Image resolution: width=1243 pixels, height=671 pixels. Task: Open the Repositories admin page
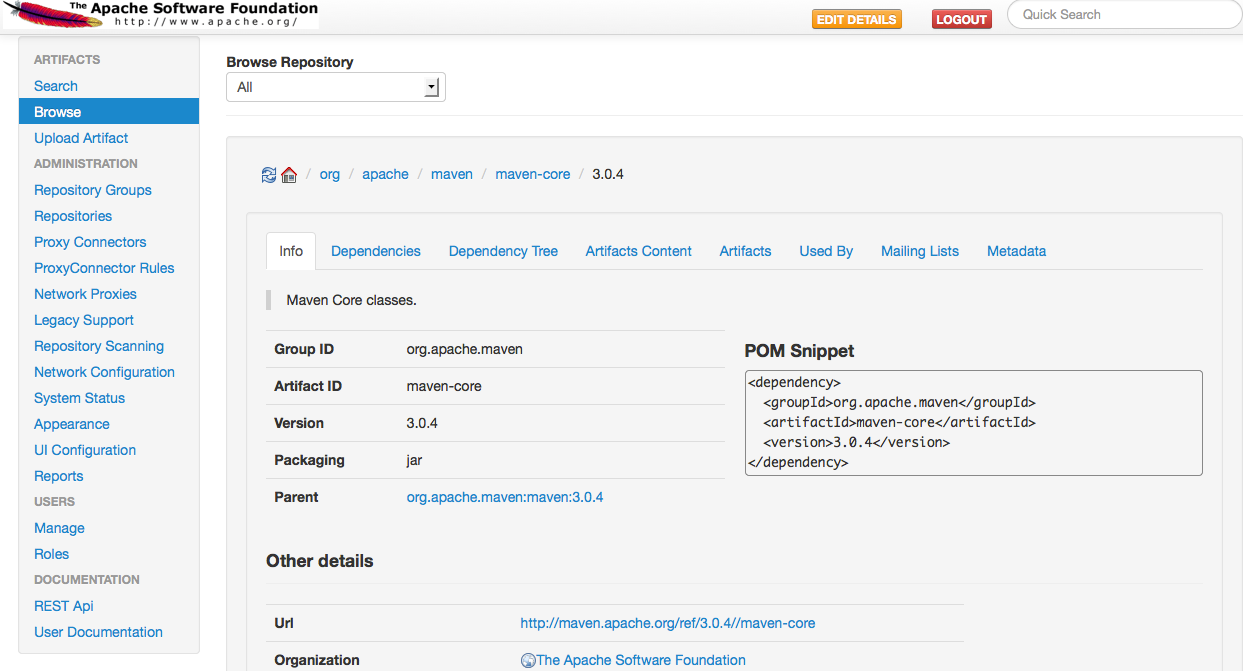tap(73, 216)
